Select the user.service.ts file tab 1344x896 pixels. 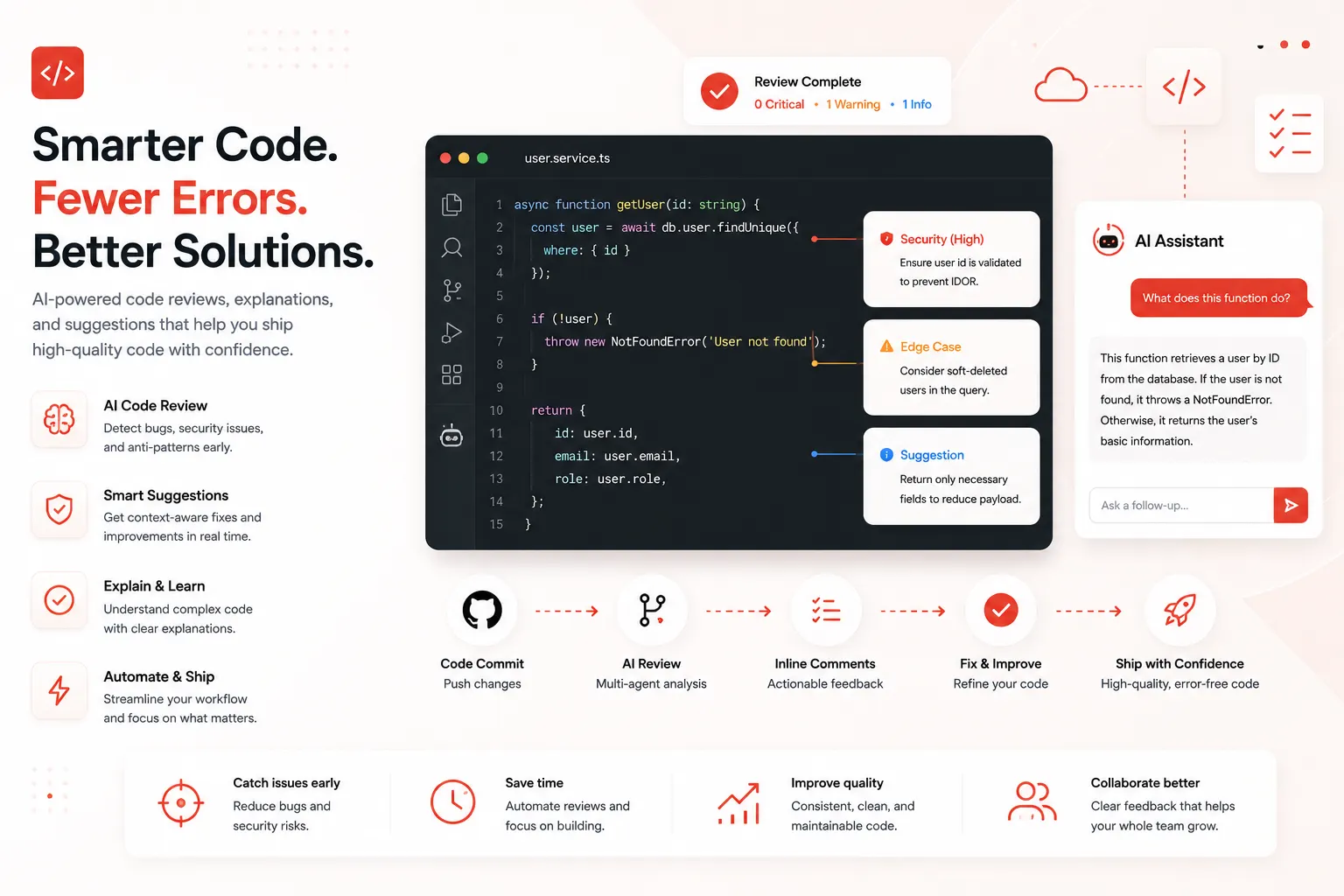point(567,158)
